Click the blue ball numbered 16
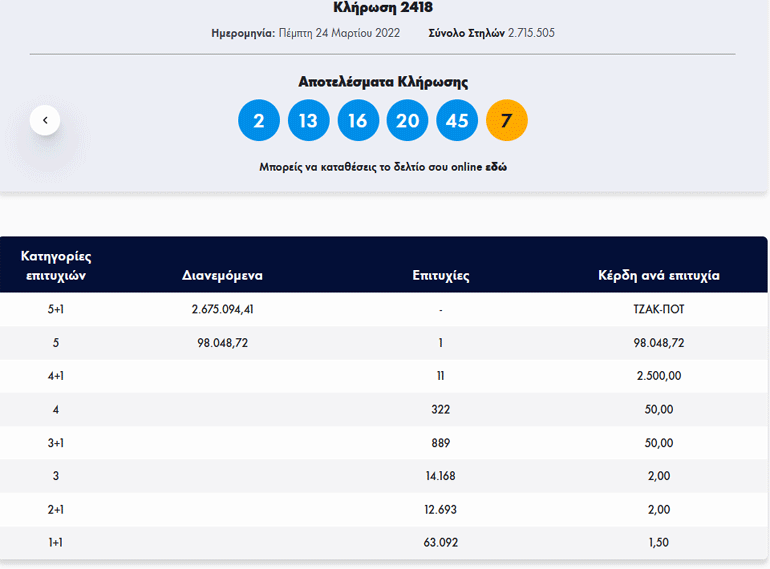Viewport: 770px width, 569px height. click(358, 121)
